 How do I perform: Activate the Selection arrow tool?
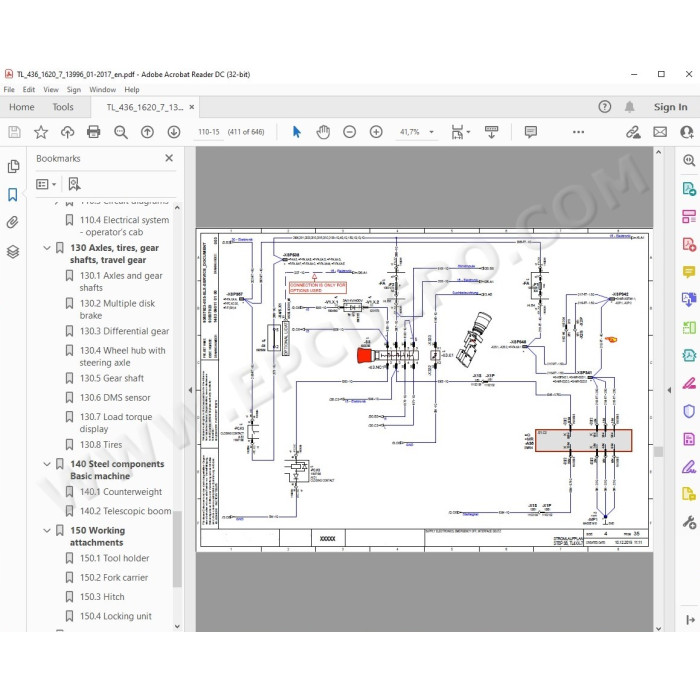(x=296, y=132)
